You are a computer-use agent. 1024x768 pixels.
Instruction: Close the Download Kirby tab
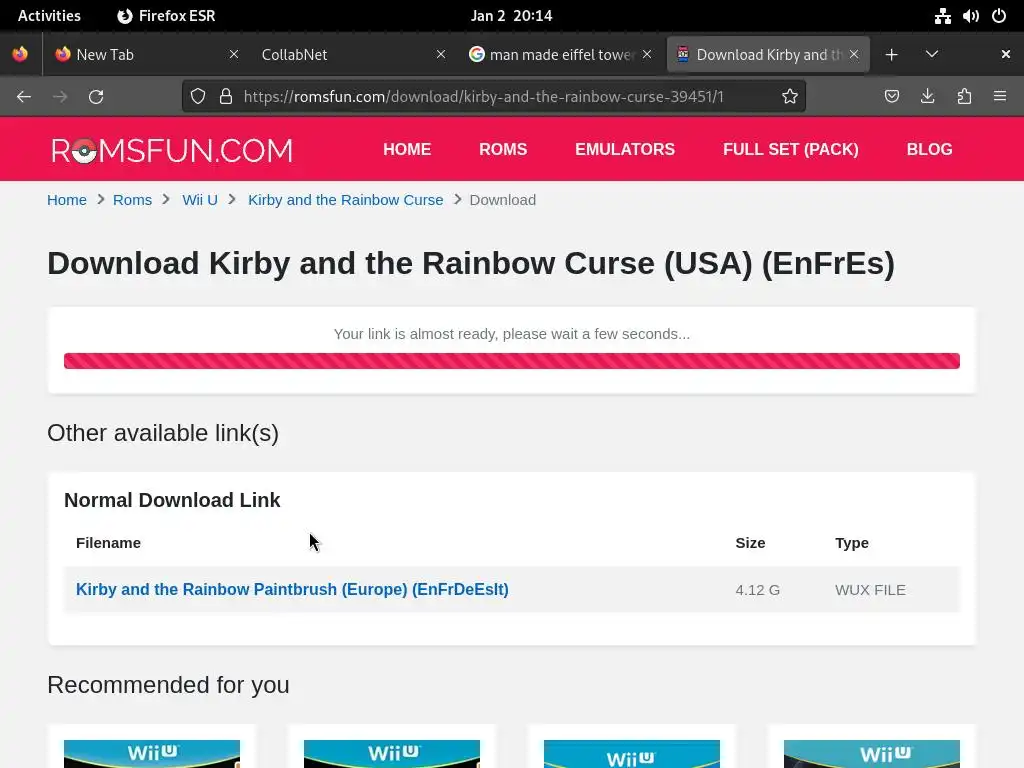(x=854, y=54)
